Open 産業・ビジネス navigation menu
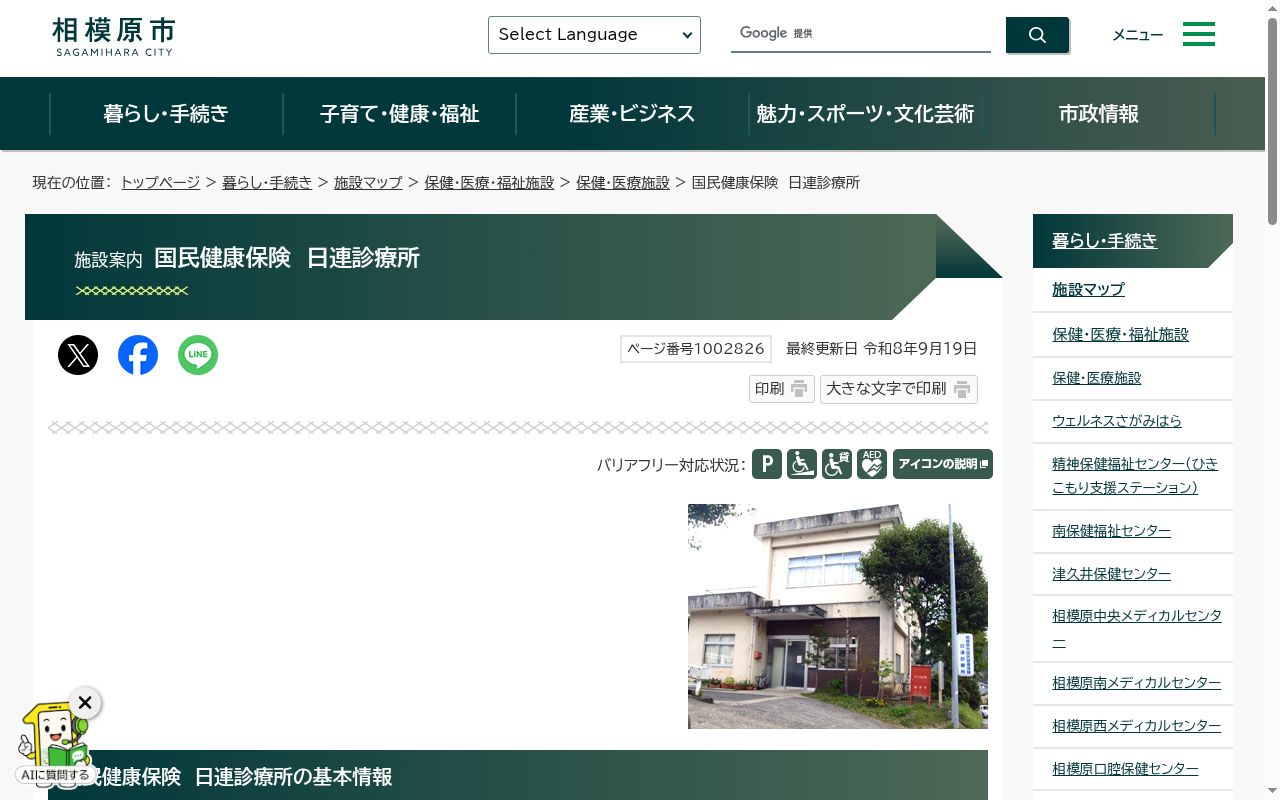Image resolution: width=1280 pixels, height=800 pixels. [632, 114]
